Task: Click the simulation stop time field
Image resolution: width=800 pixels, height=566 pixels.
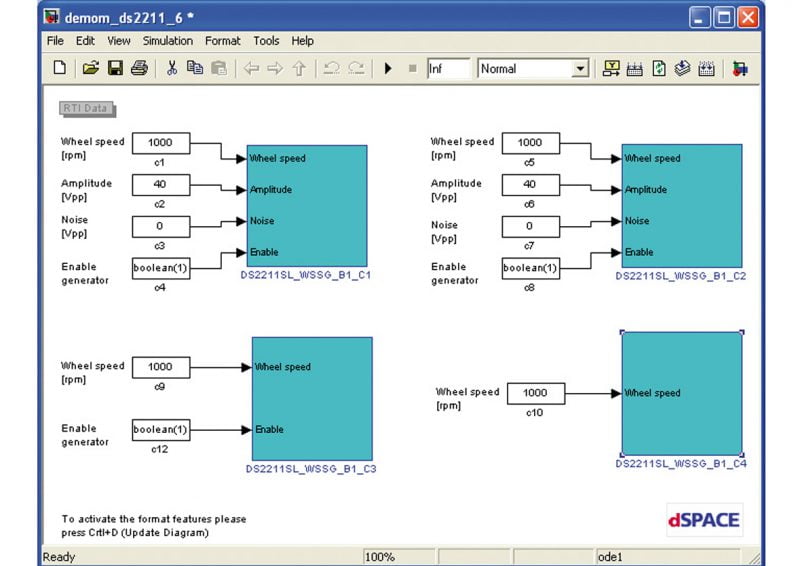Action: (448, 69)
